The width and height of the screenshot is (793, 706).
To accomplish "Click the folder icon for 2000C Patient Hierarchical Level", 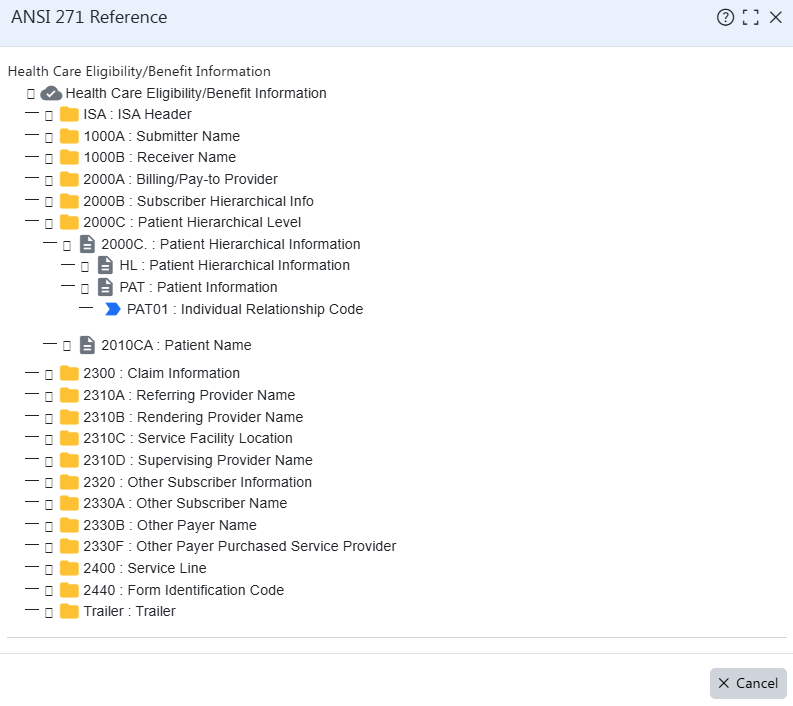I will (69, 223).
